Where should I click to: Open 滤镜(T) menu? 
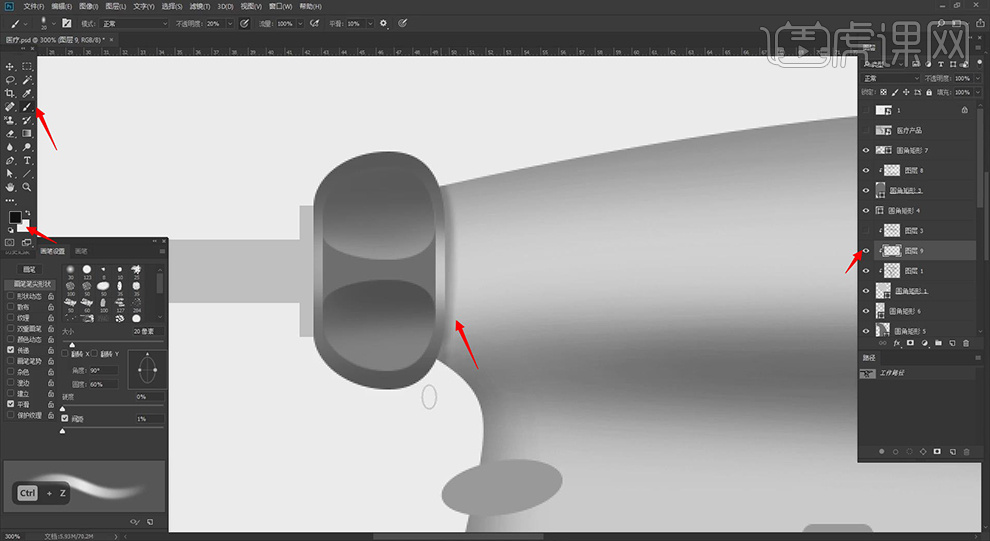[x=200, y=6]
